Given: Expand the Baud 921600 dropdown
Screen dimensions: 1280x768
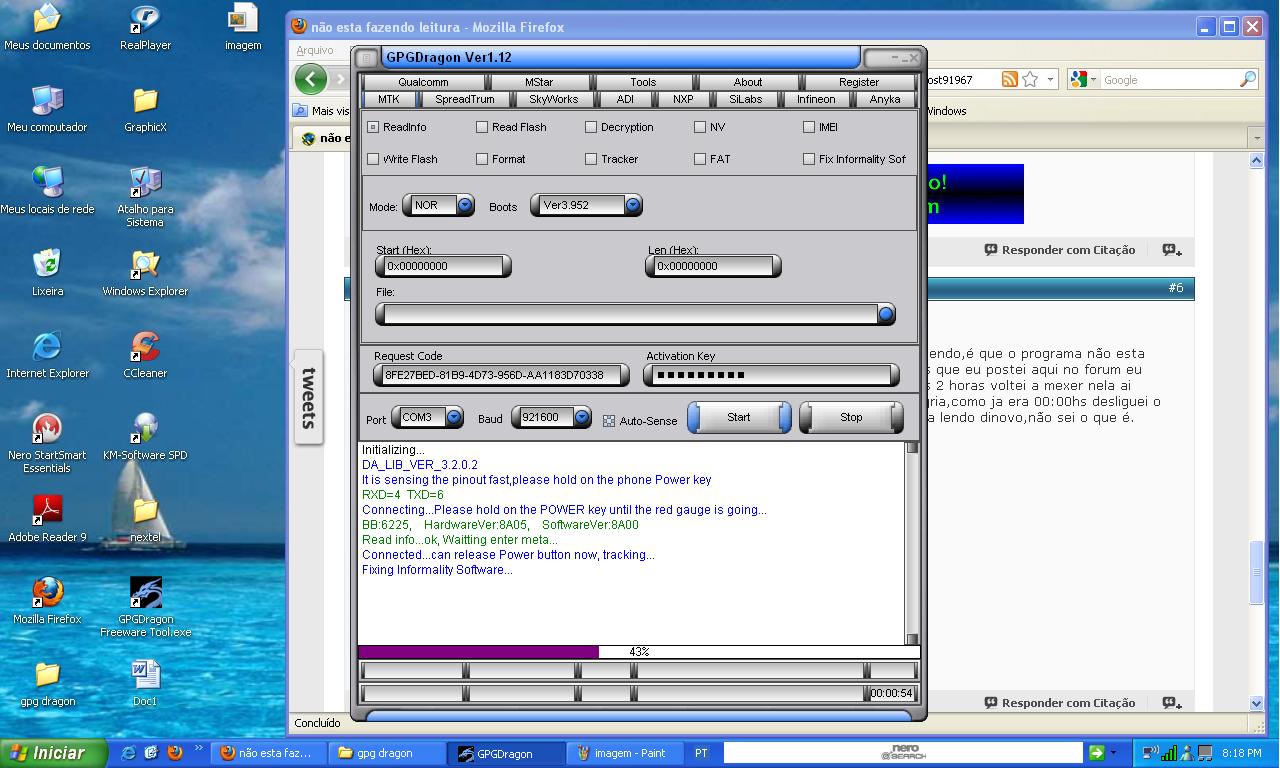Looking at the screenshot, I should [582, 417].
